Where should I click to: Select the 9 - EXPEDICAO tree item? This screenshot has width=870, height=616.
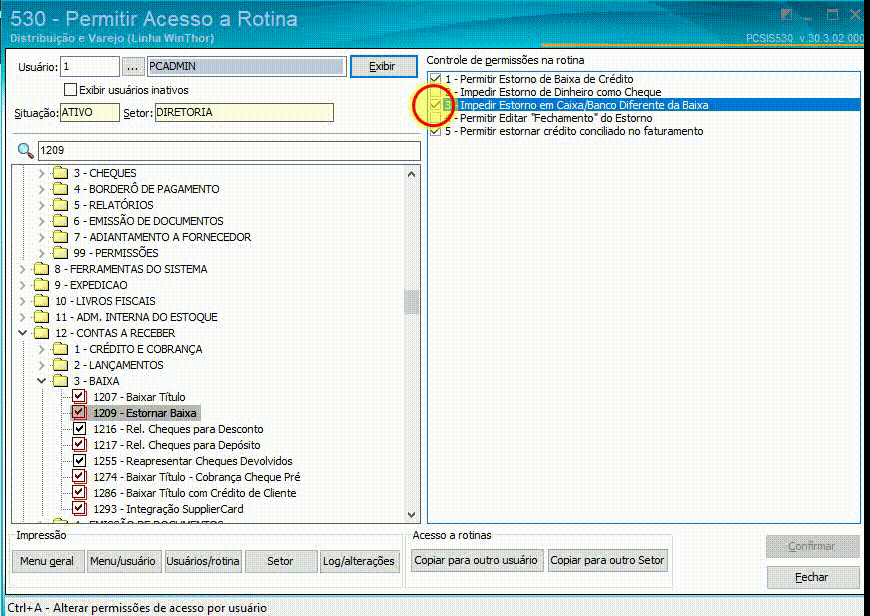(90, 285)
